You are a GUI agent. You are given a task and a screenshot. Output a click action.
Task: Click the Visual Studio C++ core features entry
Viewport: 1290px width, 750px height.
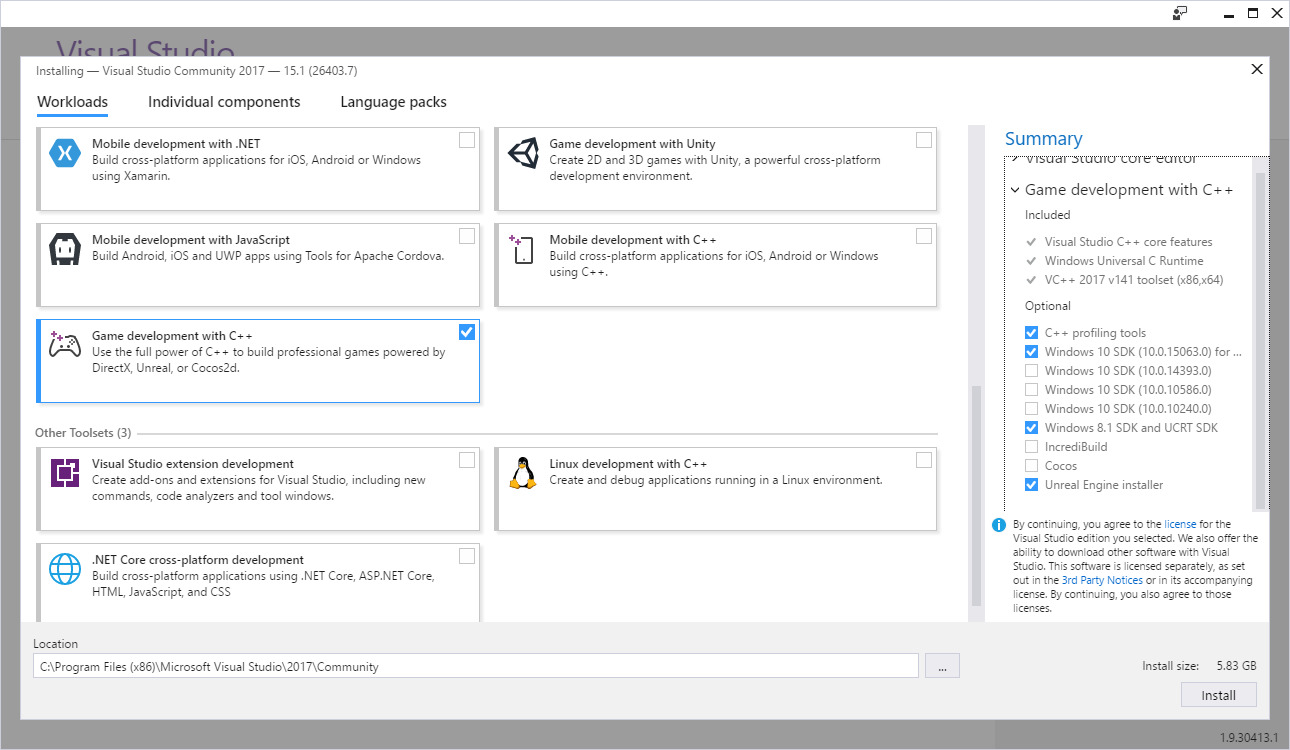coord(1128,242)
